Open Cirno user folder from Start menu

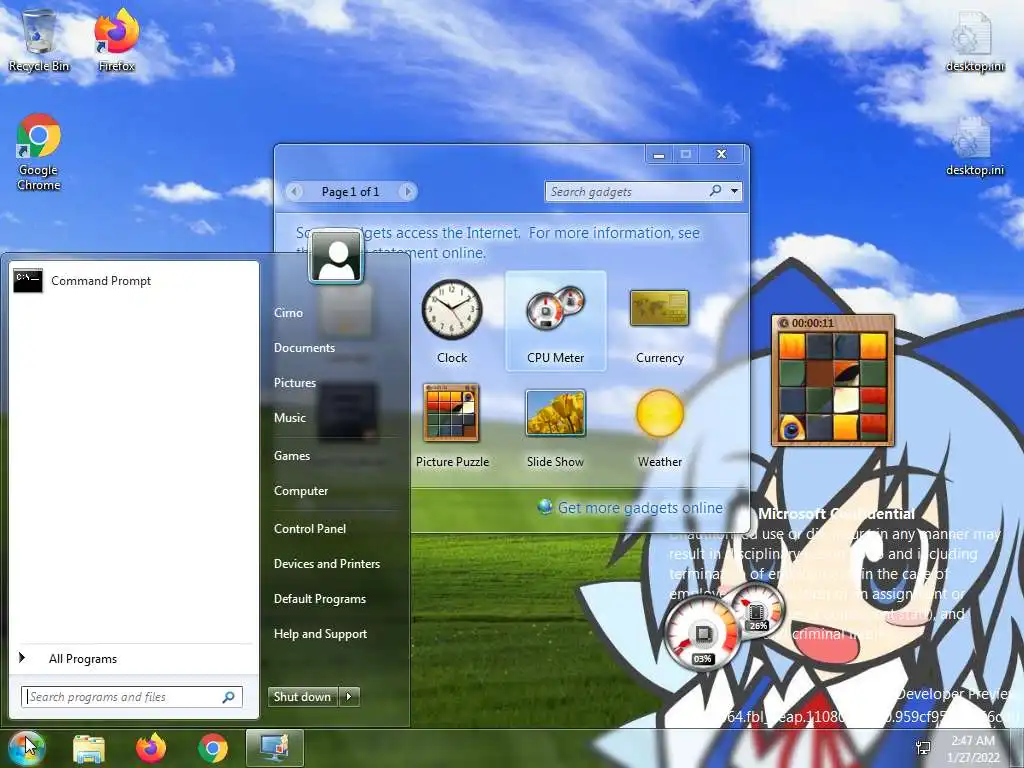click(288, 313)
